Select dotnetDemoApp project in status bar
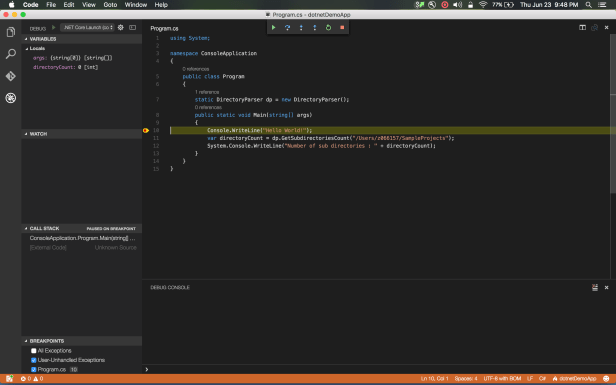The height and width of the screenshot is (385, 616). [574, 379]
